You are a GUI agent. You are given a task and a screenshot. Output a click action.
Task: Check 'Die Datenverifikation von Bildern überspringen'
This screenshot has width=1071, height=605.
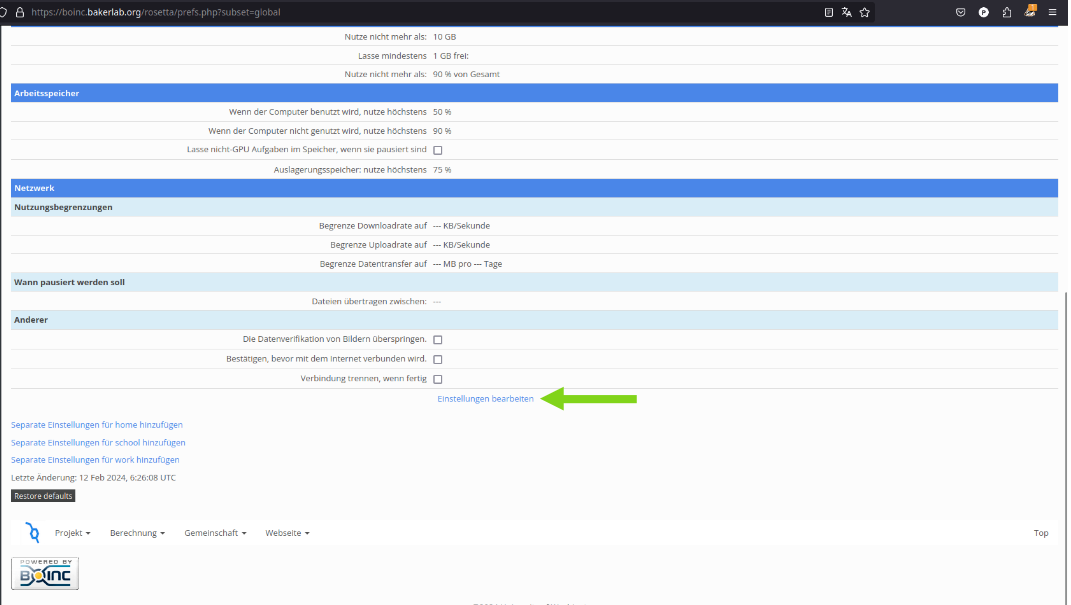coord(437,340)
